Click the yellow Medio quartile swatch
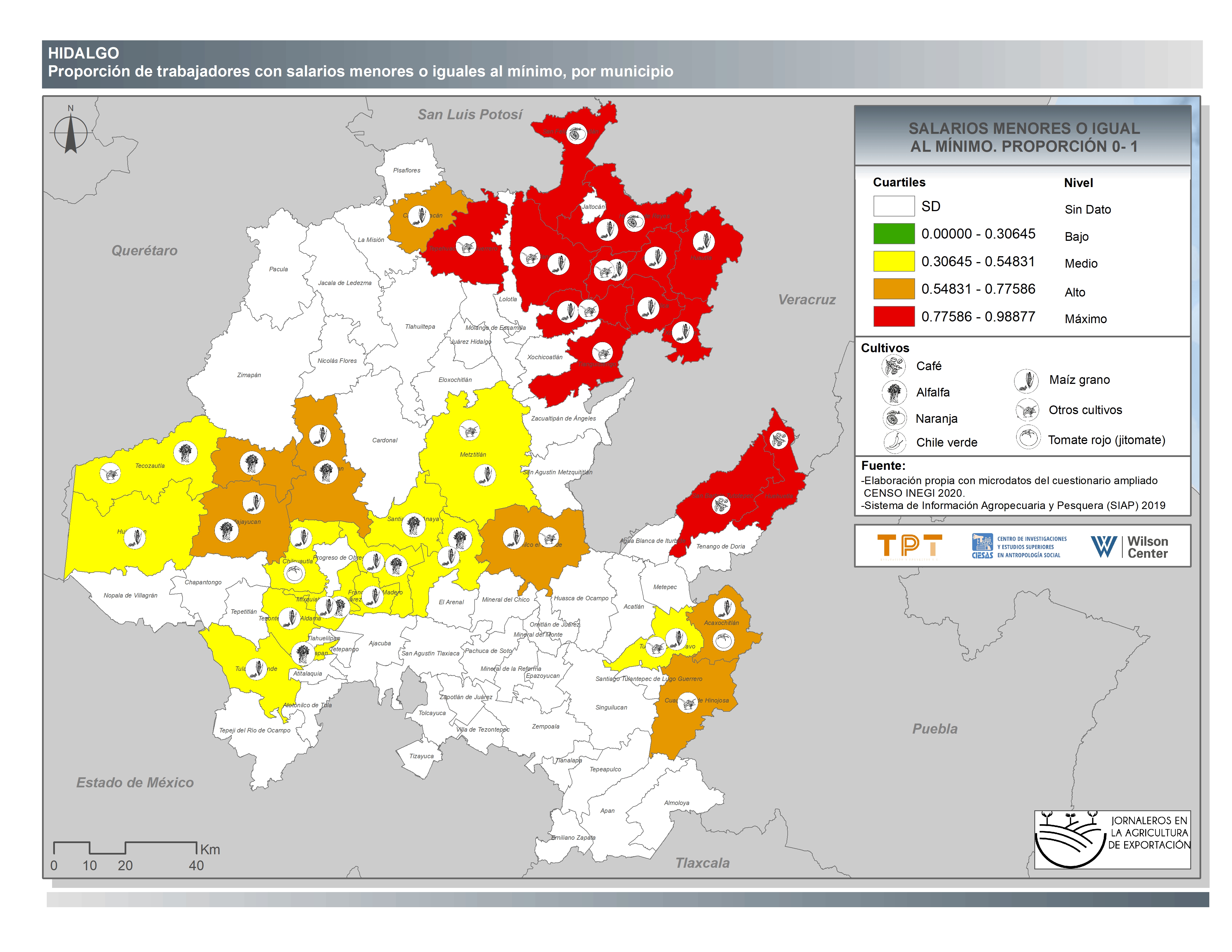 point(893,261)
